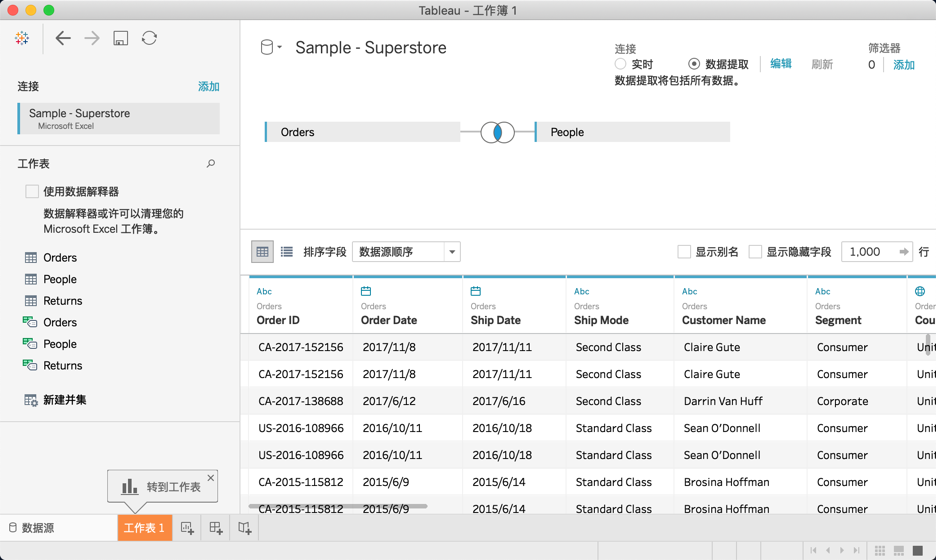The height and width of the screenshot is (560, 936).
Task: Click the Ship Date calendar type icon
Action: click(476, 291)
